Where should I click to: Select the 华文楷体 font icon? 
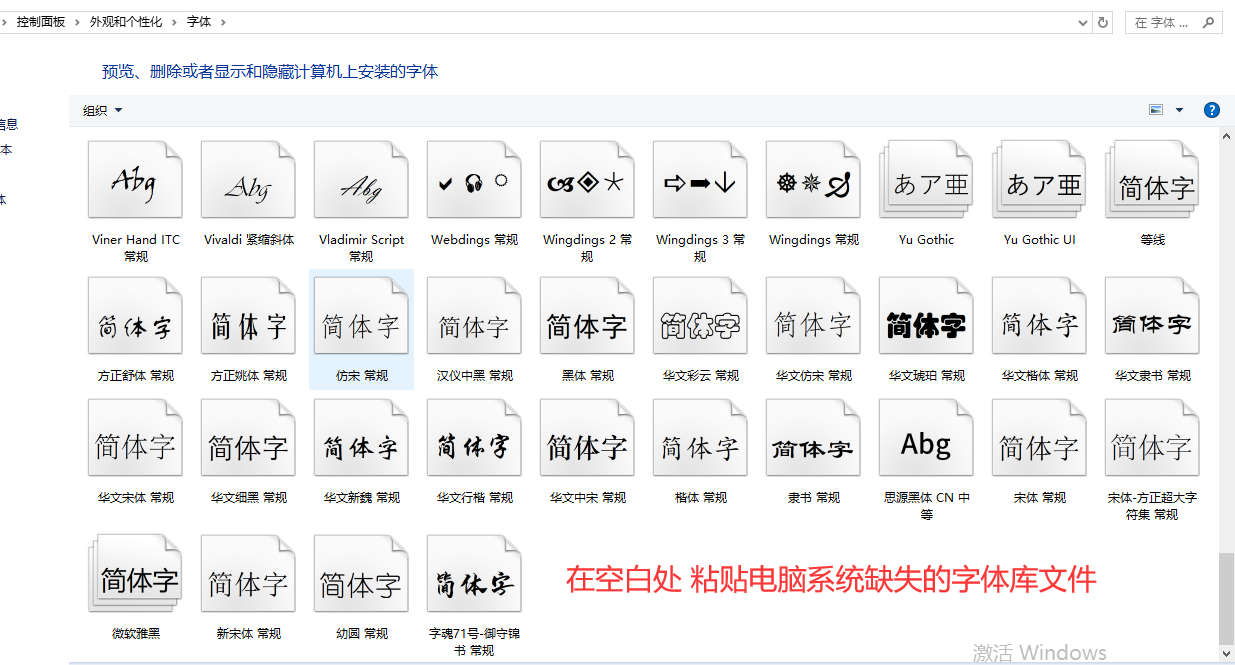1040,316
